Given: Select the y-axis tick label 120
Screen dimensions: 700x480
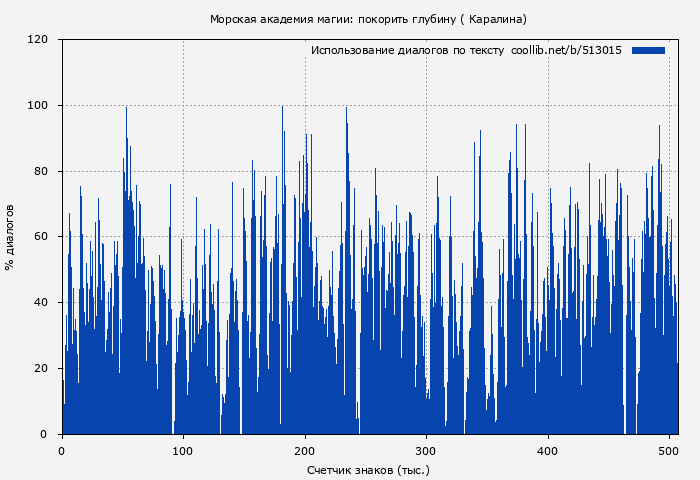Looking at the screenshot, I should [x=38, y=40].
